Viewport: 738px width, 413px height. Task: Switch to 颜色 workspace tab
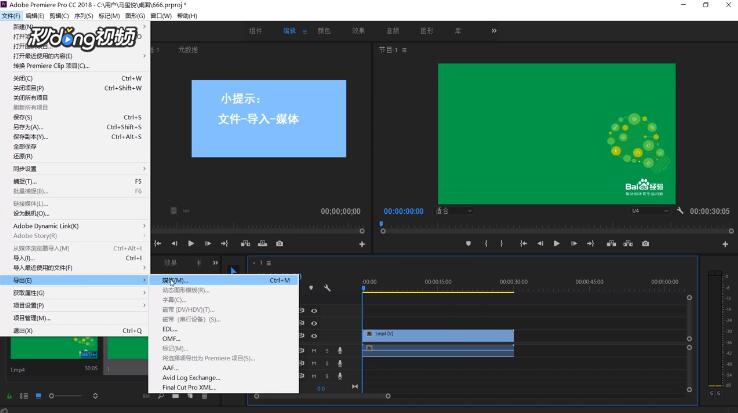(324, 31)
